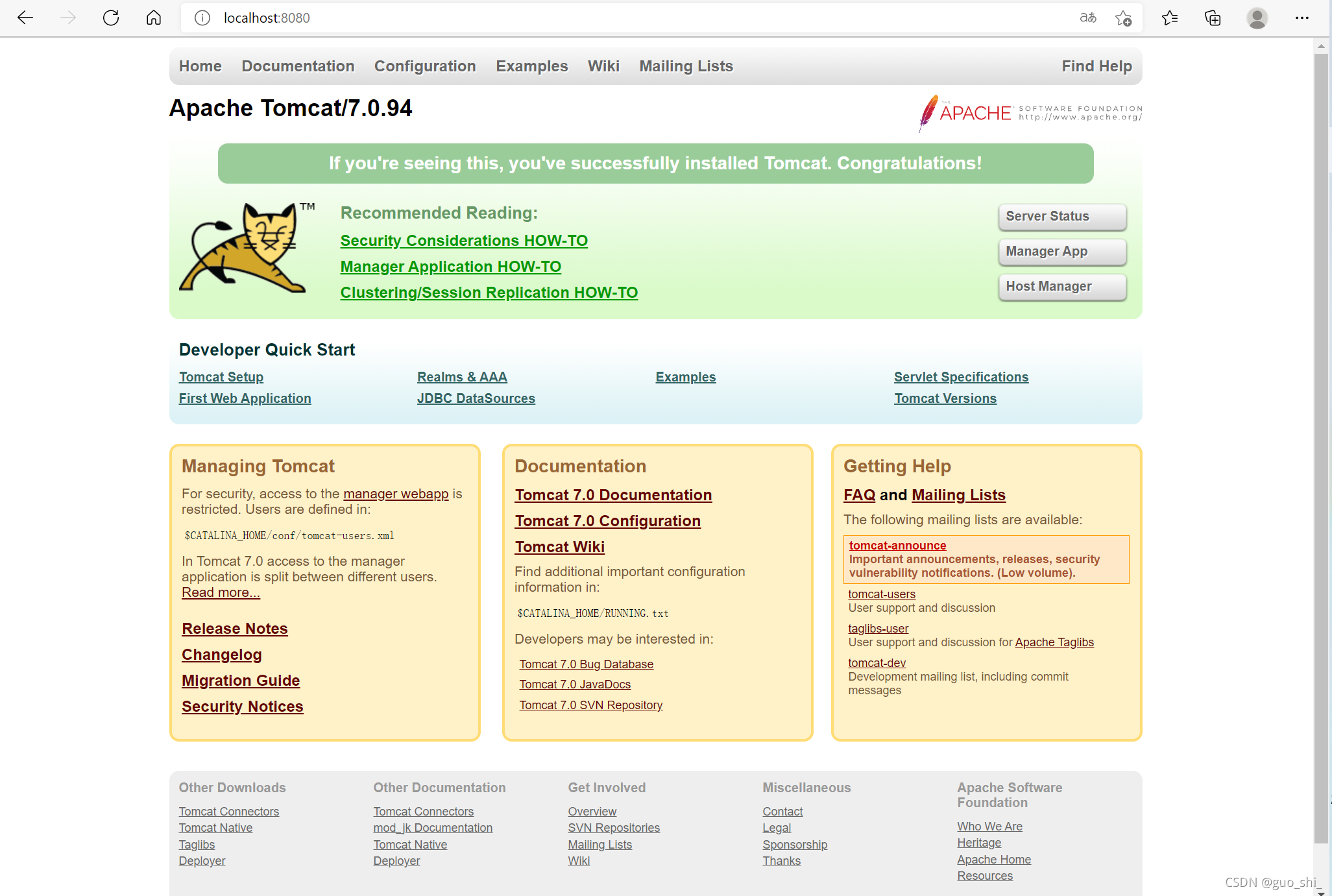Open the Collections icon

[1213, 18]
